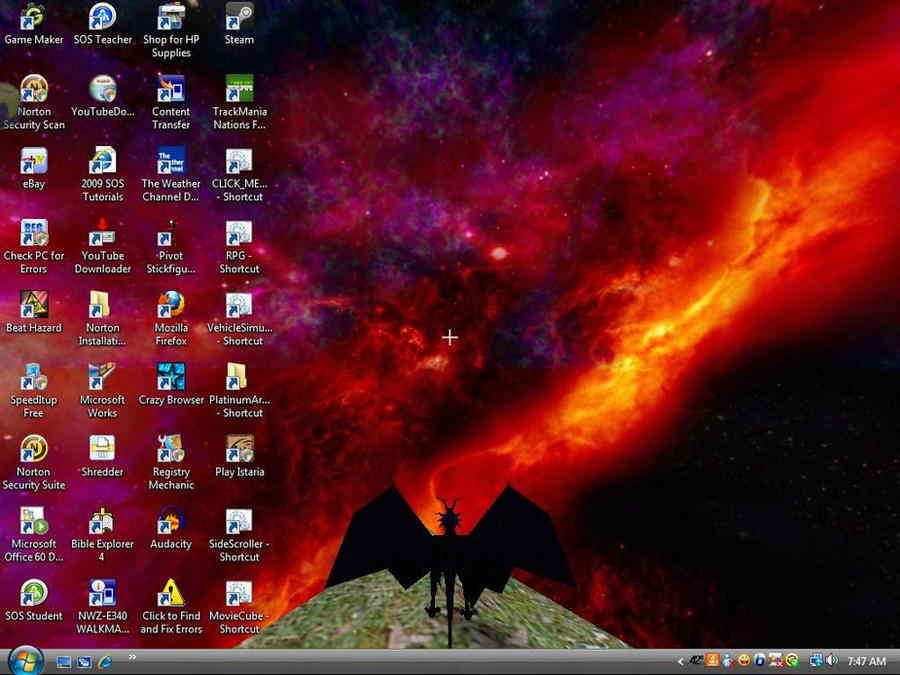Select the RPG - Shortcut icon
This screenshot has width=900, height=675.
pyautogui.click(x=239, y=247)
